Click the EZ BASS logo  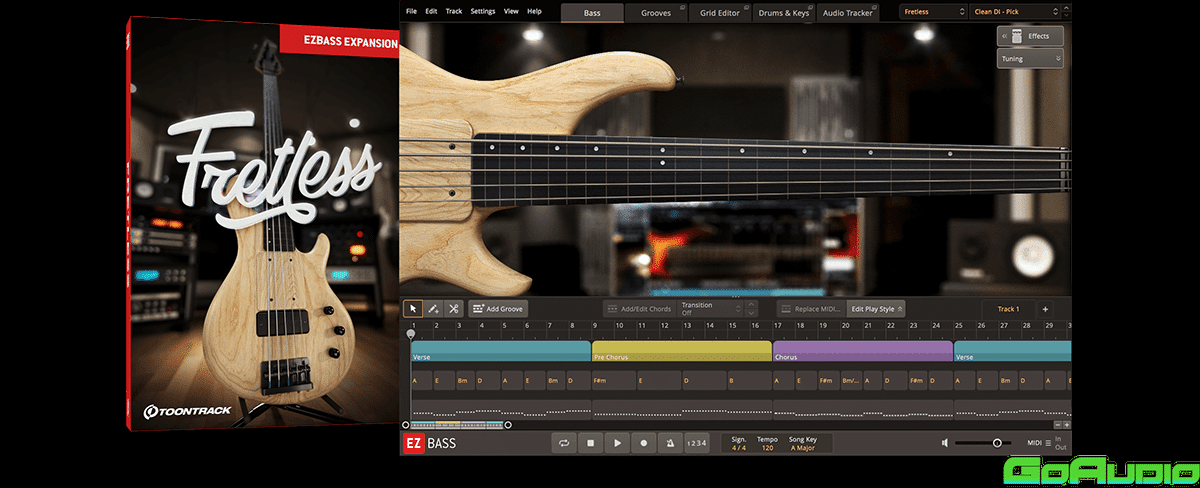click(x=429, y=443)
